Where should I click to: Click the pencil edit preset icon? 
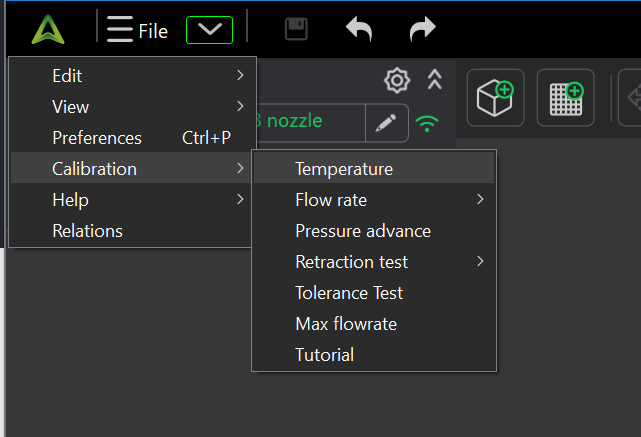(386, 122)
